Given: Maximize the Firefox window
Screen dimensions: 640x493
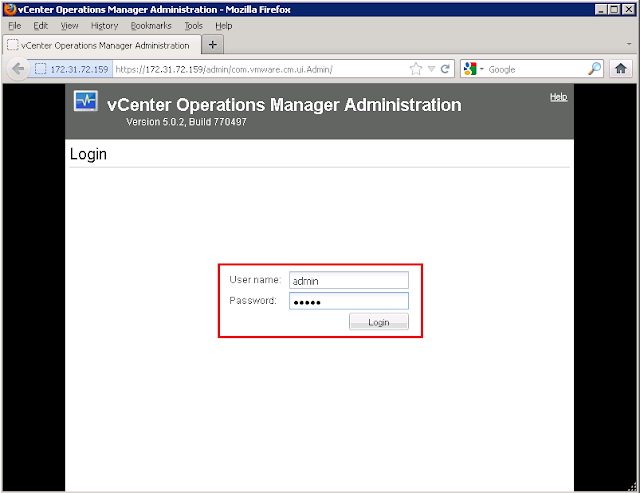Looking at the screenshot, I should 614,9.
